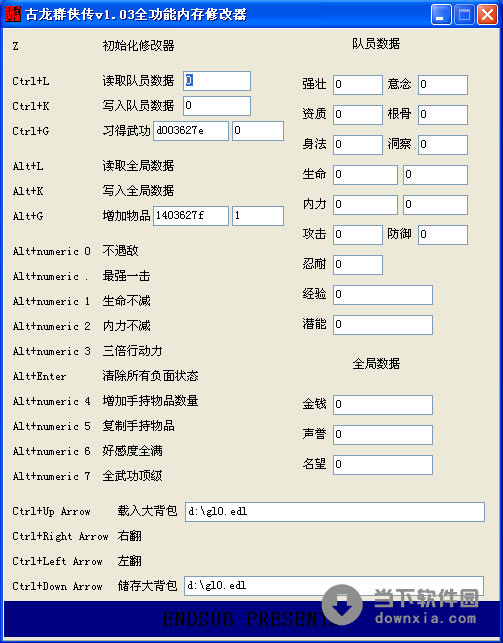Click the 队员数据 section heading

coord(376,43)
